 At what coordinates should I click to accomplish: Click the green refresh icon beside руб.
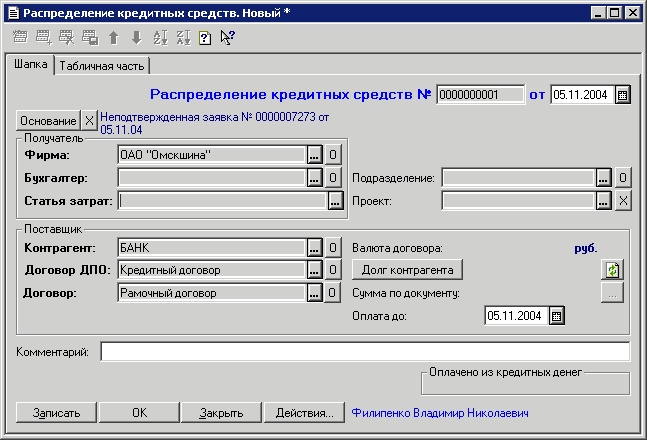click(611, 270)
